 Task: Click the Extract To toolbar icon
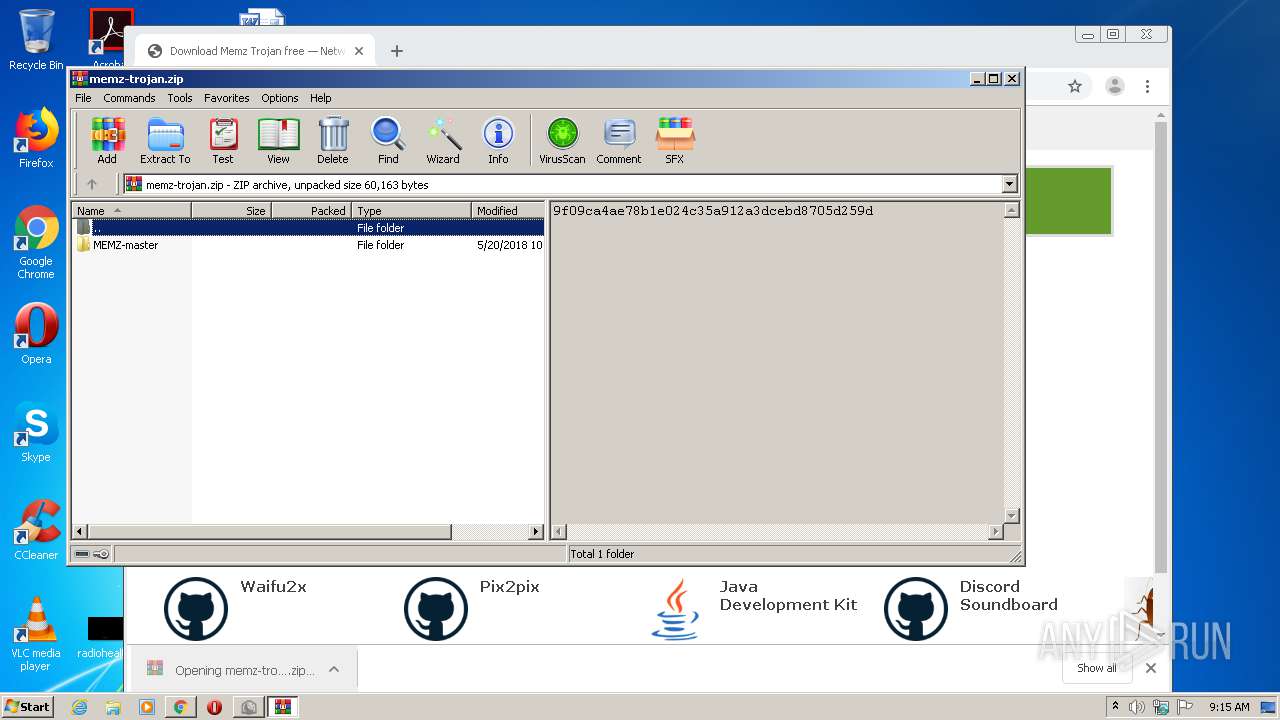click(x=165, y=140)
